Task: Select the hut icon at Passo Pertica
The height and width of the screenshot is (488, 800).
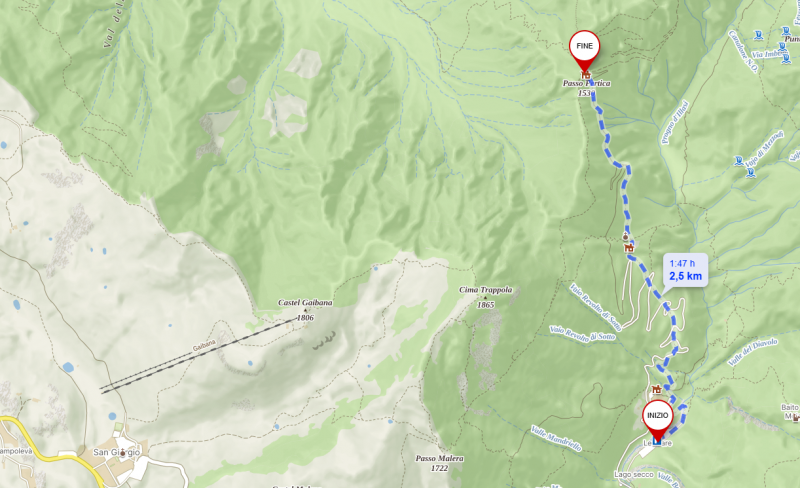Action: pyautogui.click(x=586, y=75)
